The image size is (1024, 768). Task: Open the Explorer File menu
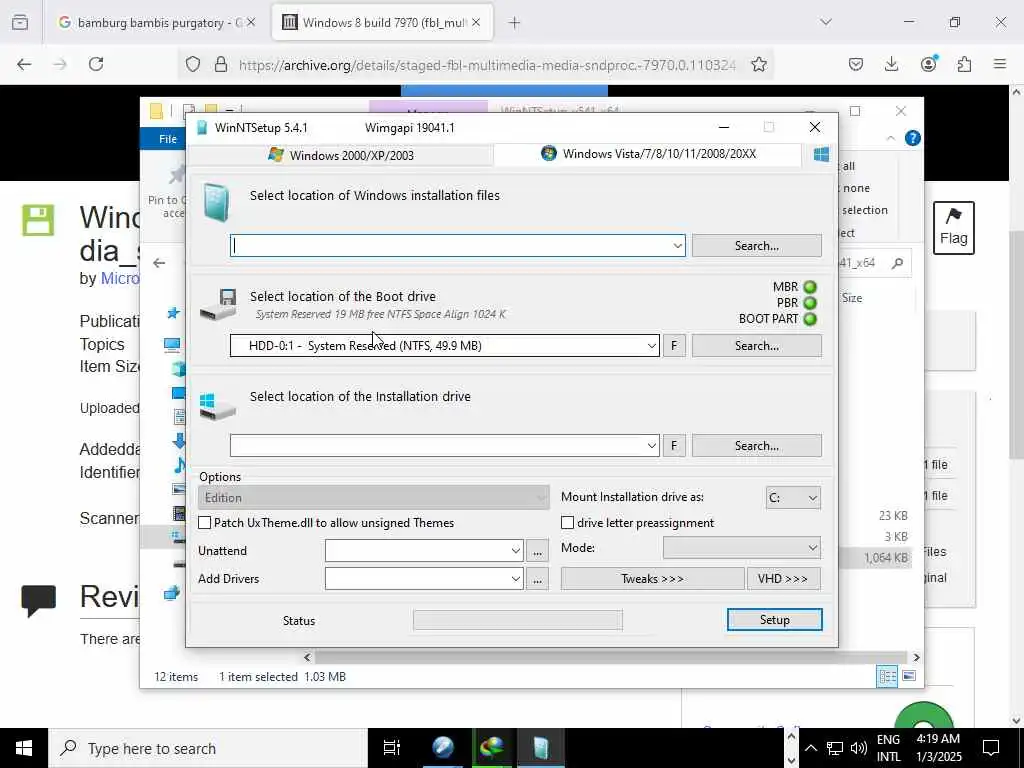[x=168, y=138]
